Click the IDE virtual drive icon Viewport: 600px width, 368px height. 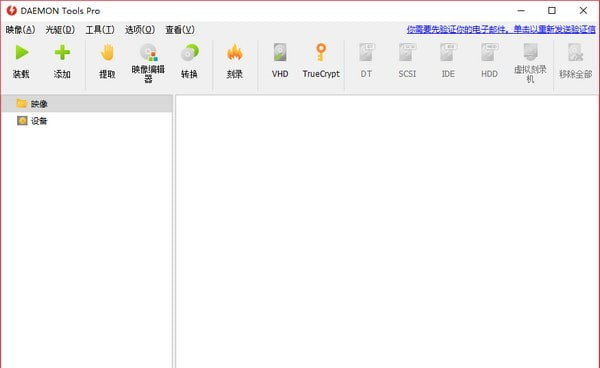point(448,53)
